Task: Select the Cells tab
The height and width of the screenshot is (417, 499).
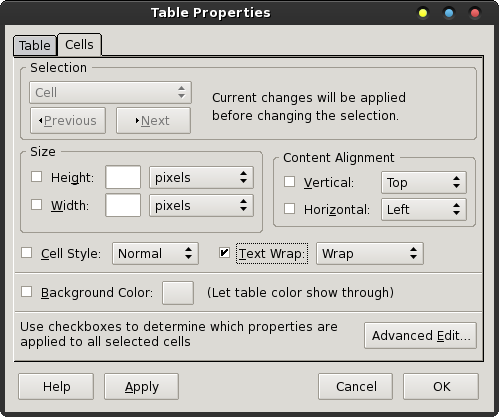Action: click(79, 44)
